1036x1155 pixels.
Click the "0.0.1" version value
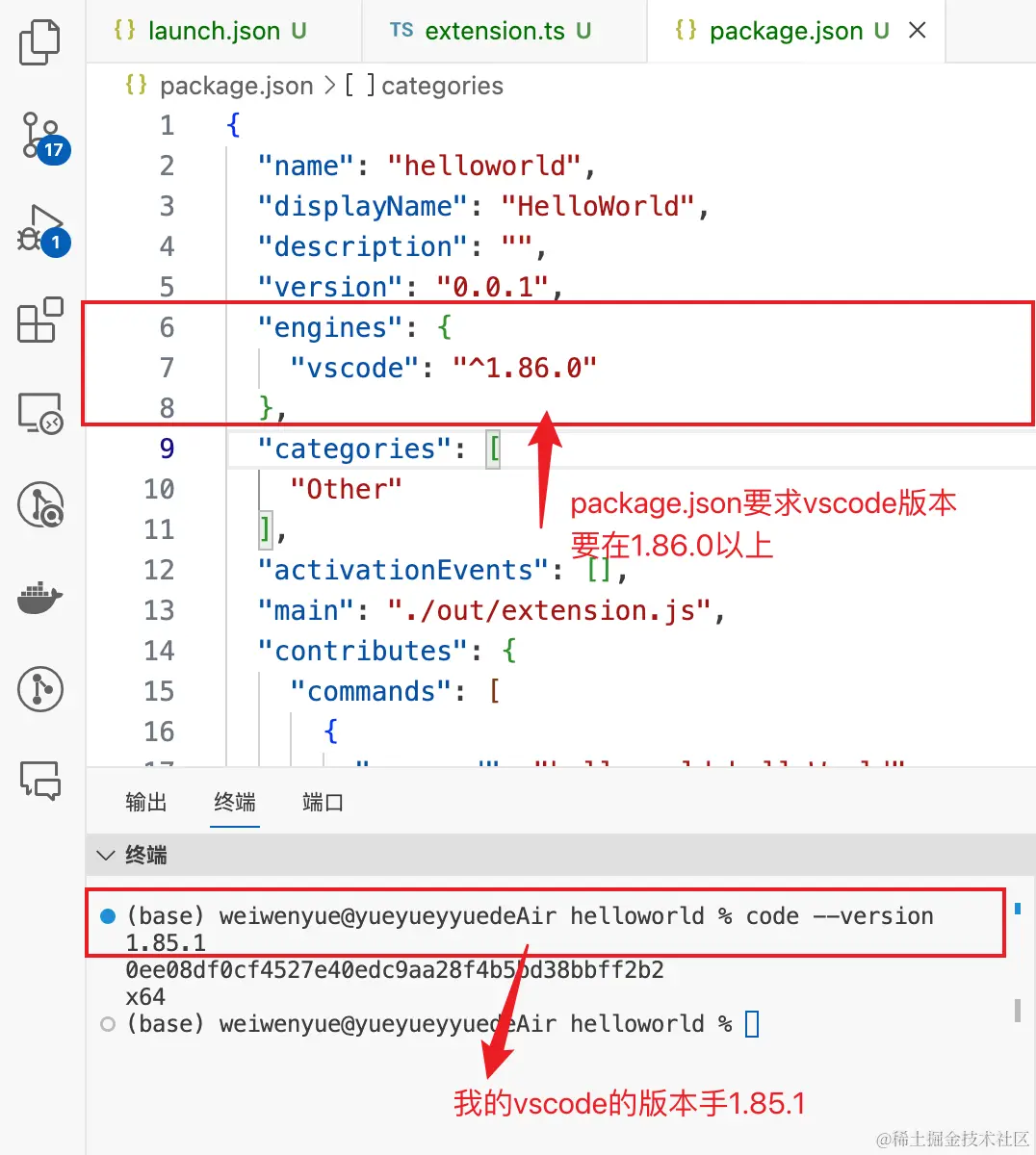pyautogui.click(x=492, y=287)
